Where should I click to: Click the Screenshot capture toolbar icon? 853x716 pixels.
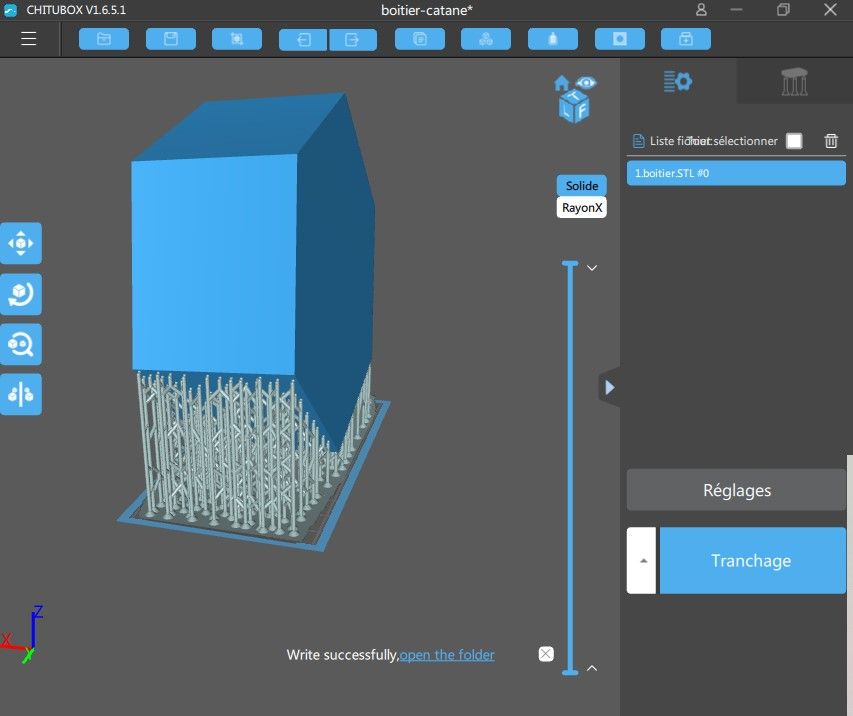tap(237, 39)
